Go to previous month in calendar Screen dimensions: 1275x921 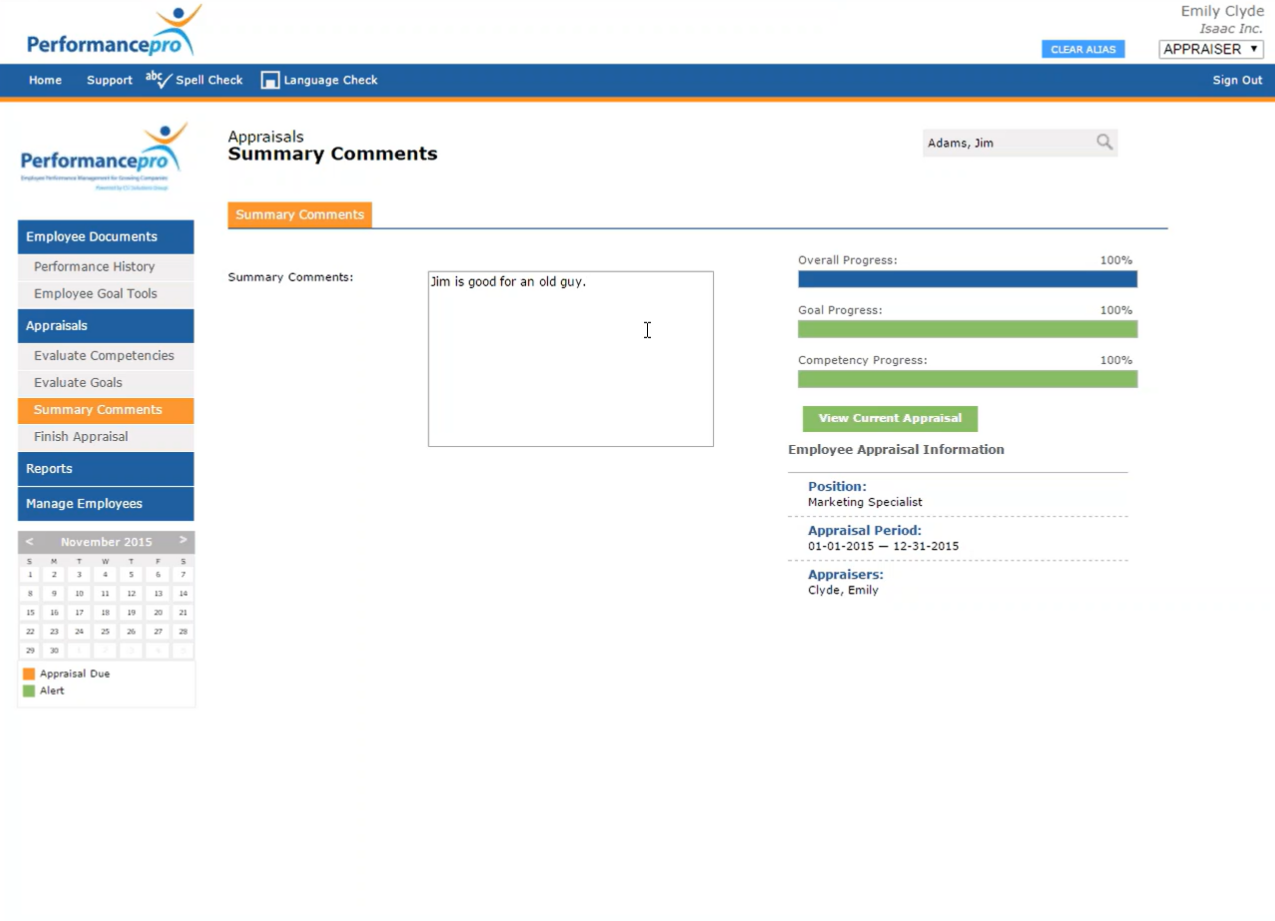click(x=29, y=541)
